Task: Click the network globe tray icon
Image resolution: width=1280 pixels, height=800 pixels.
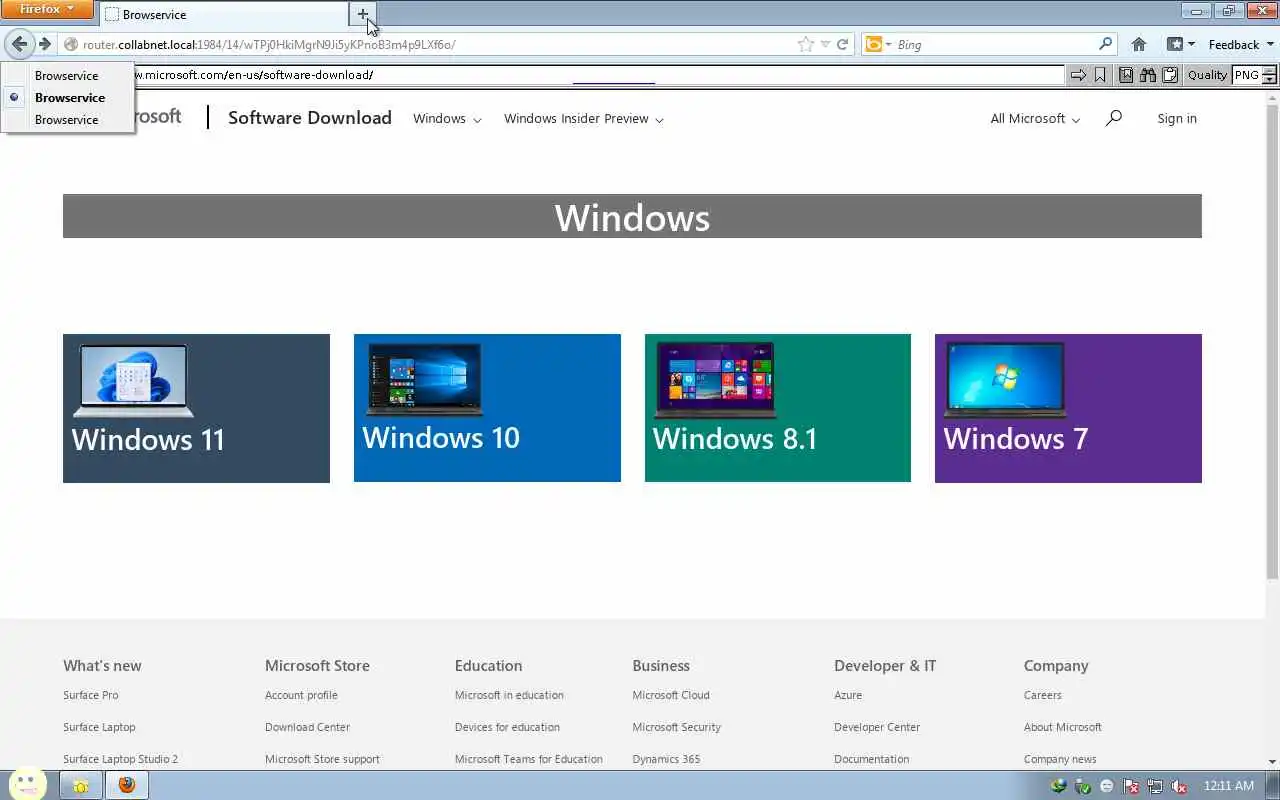Action: point(1058,786)
